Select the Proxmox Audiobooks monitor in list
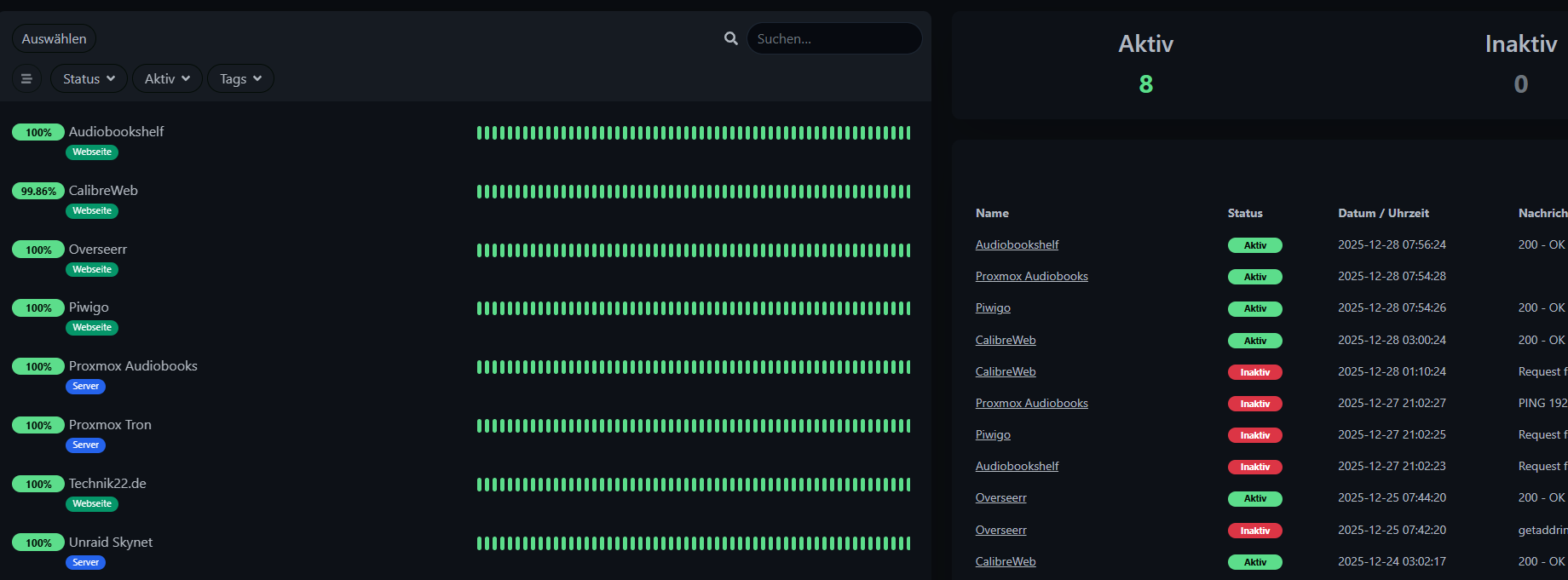 tap(133, 366)
